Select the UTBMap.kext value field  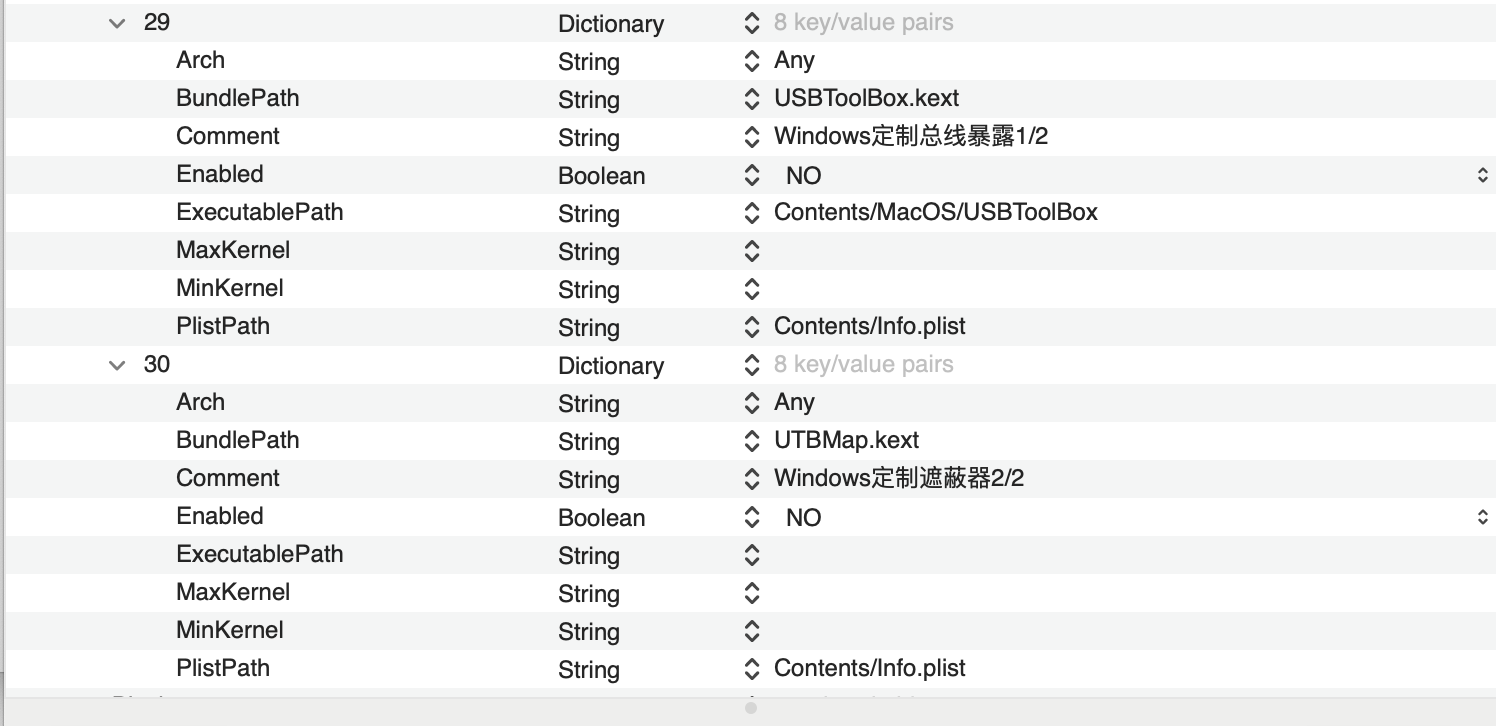click(846, 441)
